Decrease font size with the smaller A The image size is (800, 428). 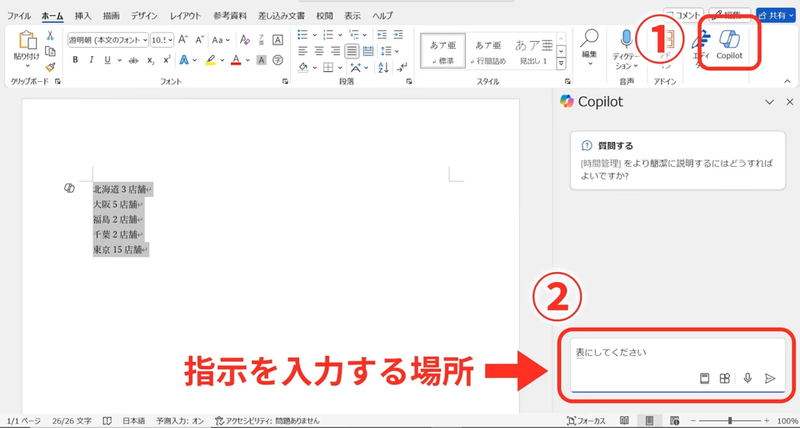(199, 39)
